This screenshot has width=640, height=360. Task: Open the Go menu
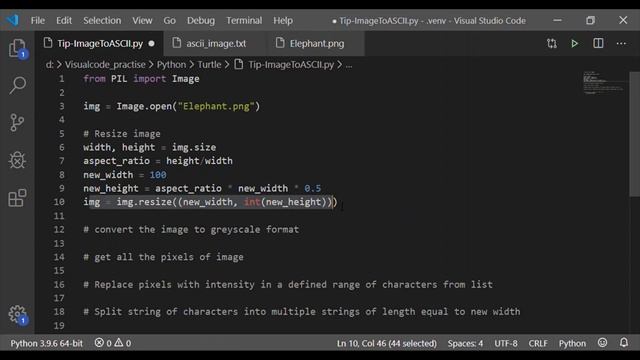[169, 20]
